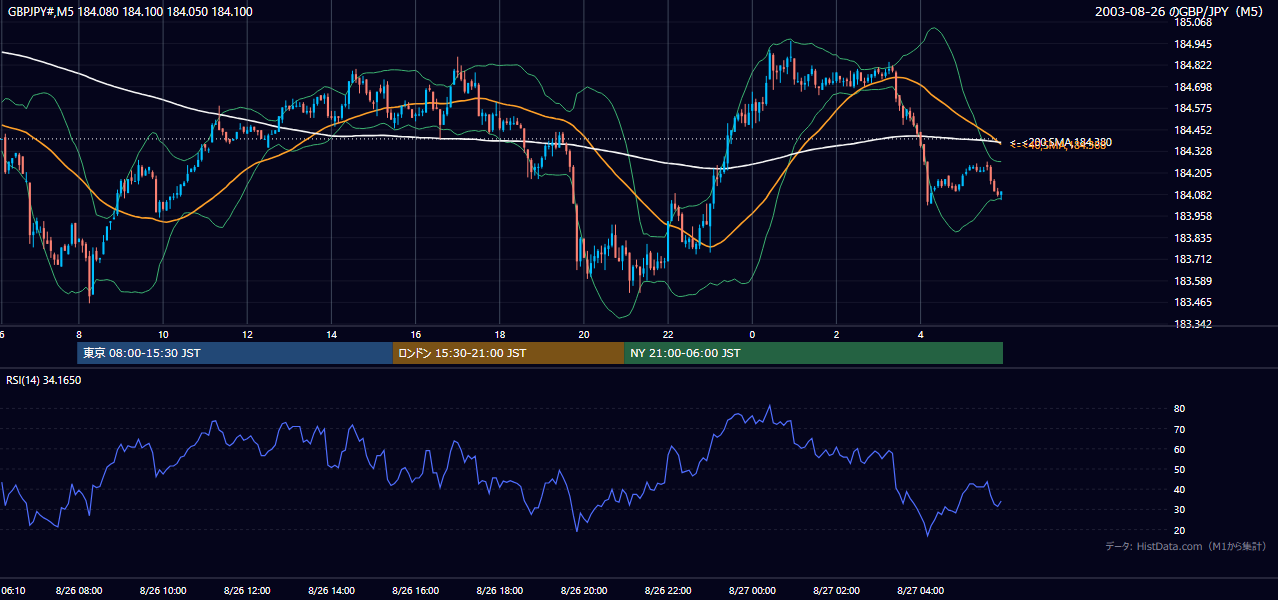Click RSI scale label 80
Image resolution: width=1278 pixels, height=600 pixels.
1179,409
